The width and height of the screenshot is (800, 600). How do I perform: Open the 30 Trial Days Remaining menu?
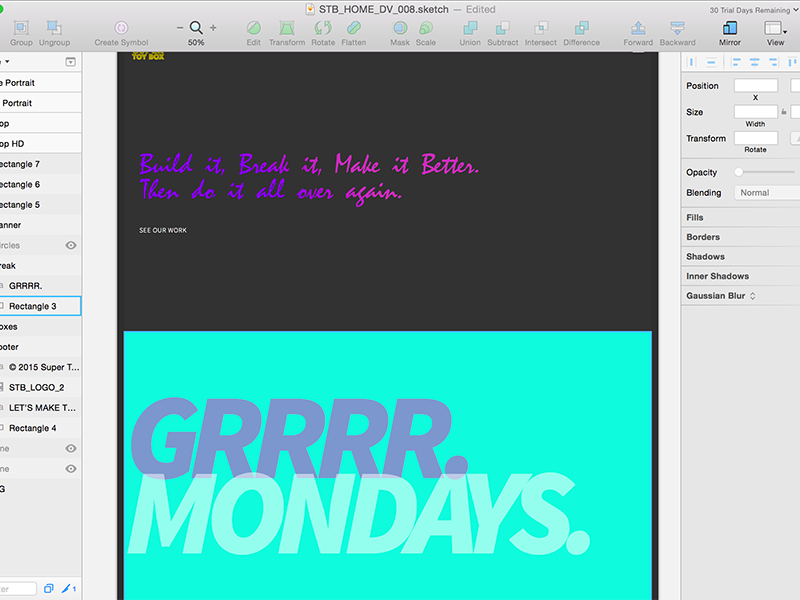coord(753,10)
